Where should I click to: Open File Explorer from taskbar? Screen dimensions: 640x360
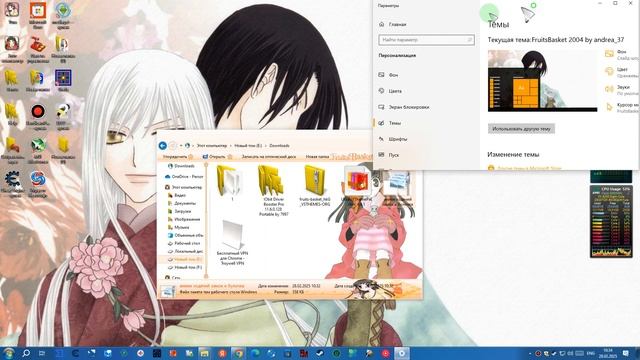pyautogui.click(x=205, y=353)
